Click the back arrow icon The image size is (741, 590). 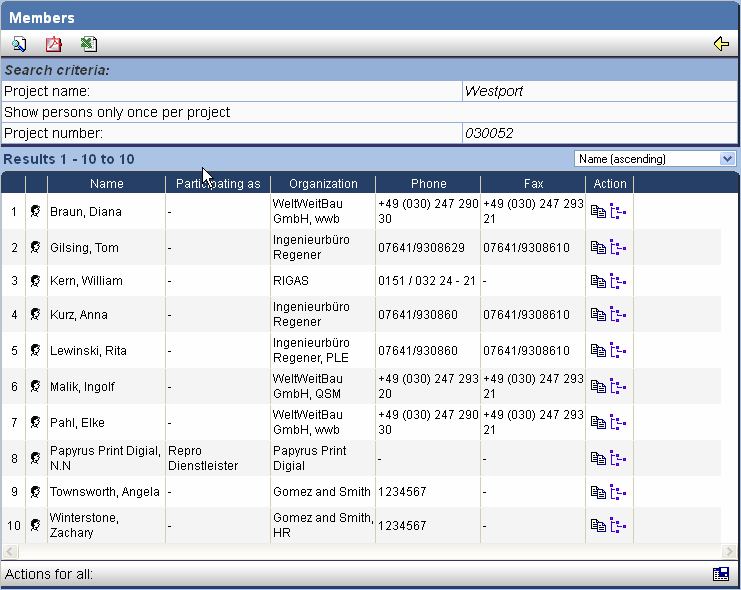720,44
